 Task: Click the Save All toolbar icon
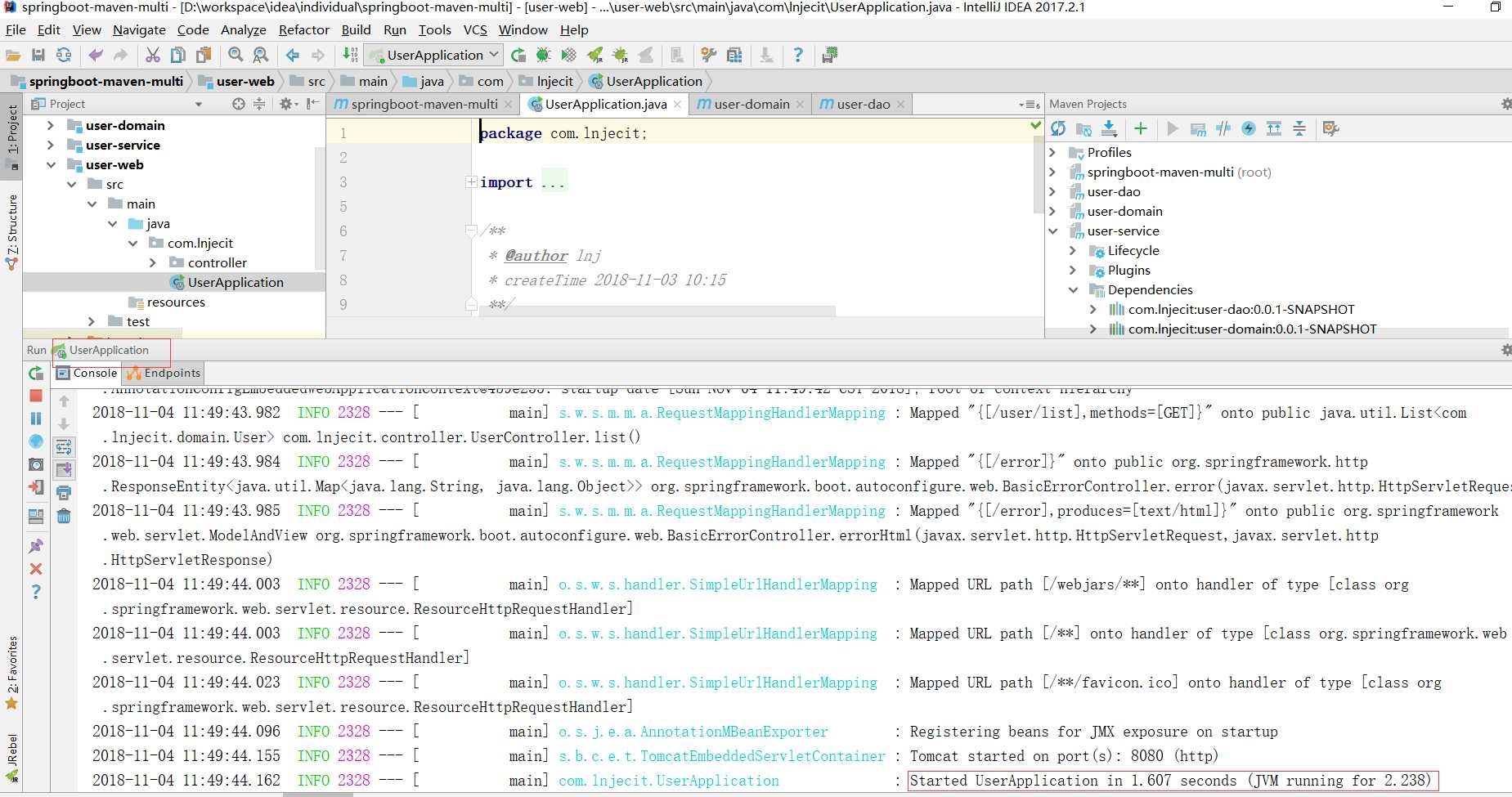pyautogui.click(x=38, y=55)
